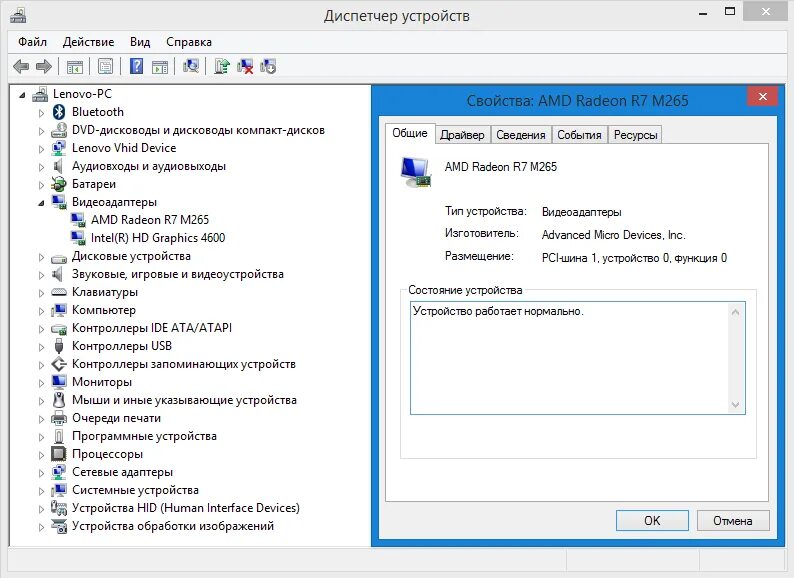Click the mouse devices category icon
This screenshot has height=578, width=794.
click(x=59, y=400)
